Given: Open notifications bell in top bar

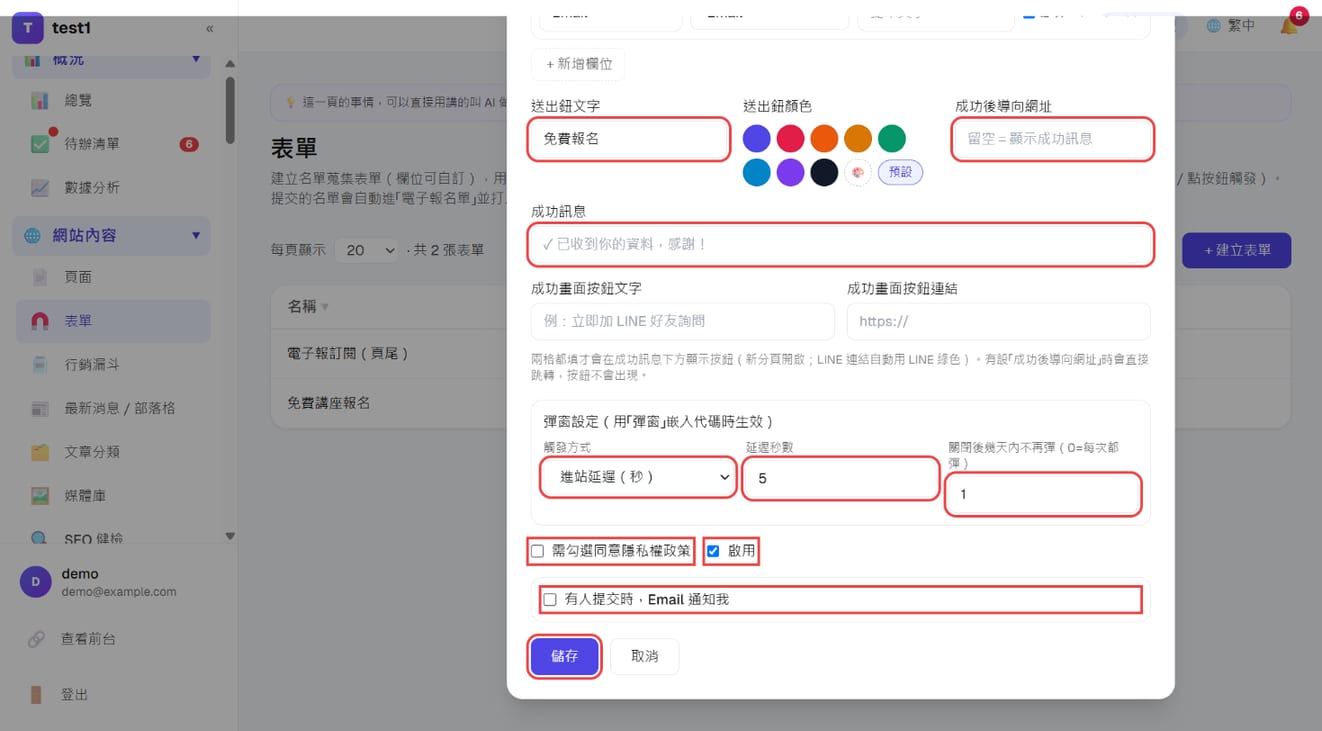Looking at the screenshot, I should (1289, 26).
